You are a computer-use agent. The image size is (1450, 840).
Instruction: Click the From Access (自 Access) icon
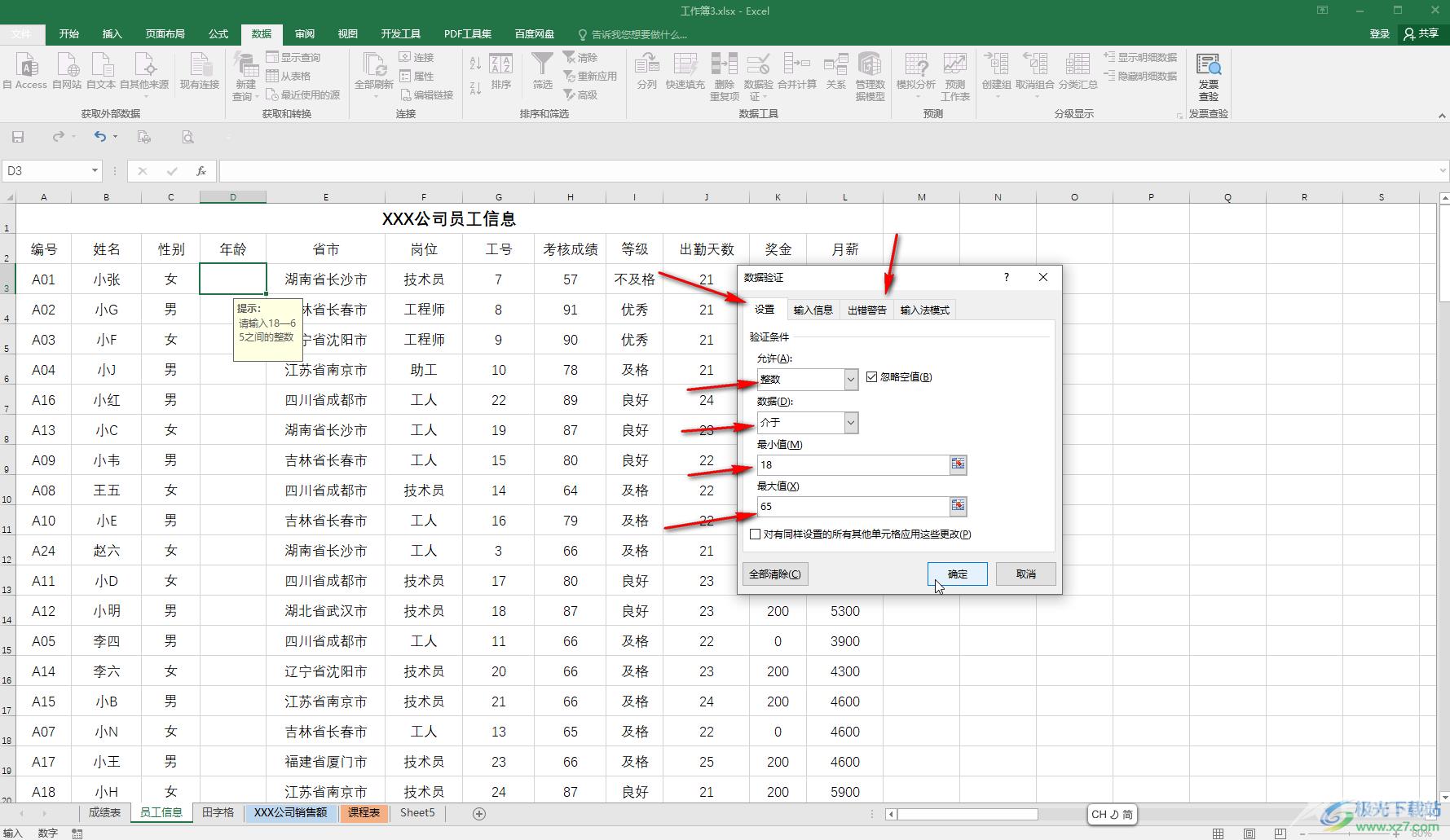tap(25, 70)
